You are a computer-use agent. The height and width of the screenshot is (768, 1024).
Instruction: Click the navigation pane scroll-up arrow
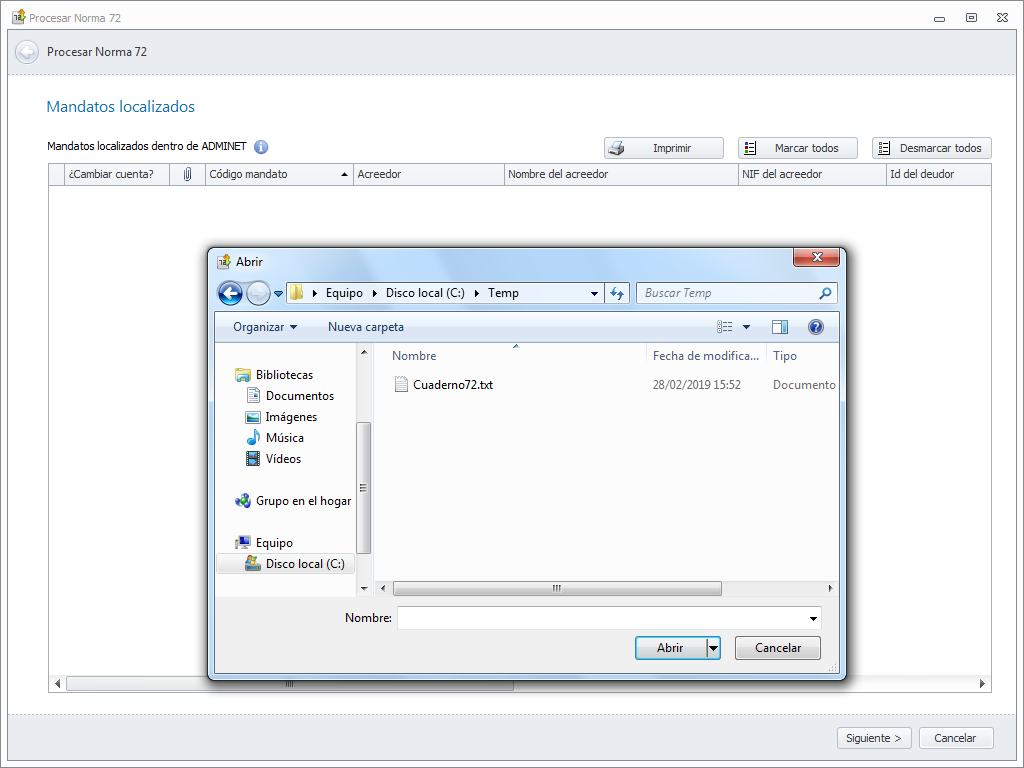364,353
